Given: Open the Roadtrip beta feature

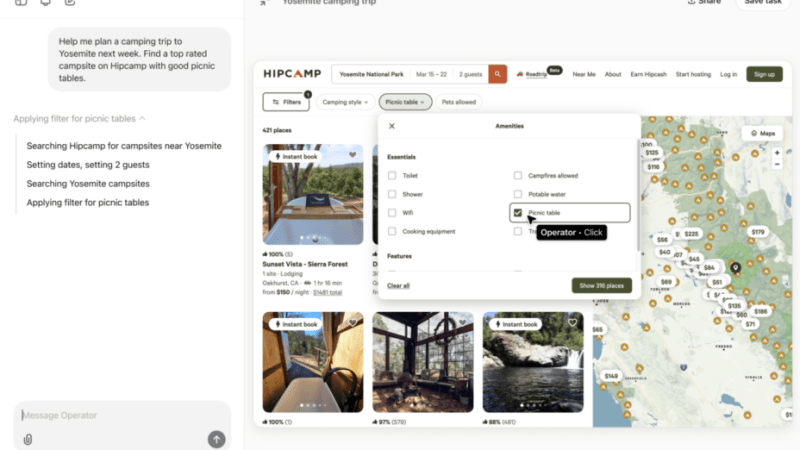Looking at the screenshot, I should click(x=538, y=75).
